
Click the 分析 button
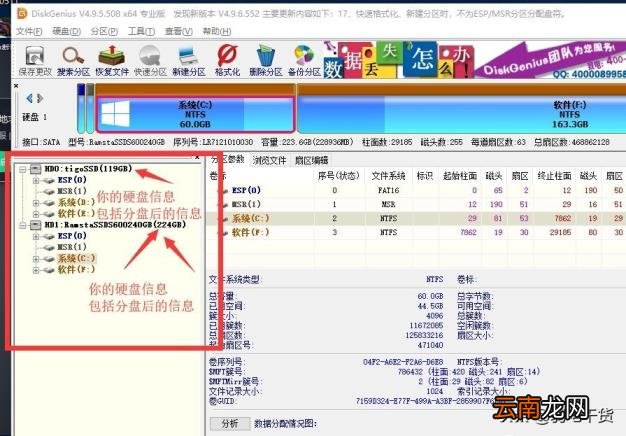pyautogui.click(x=230, y=424)
